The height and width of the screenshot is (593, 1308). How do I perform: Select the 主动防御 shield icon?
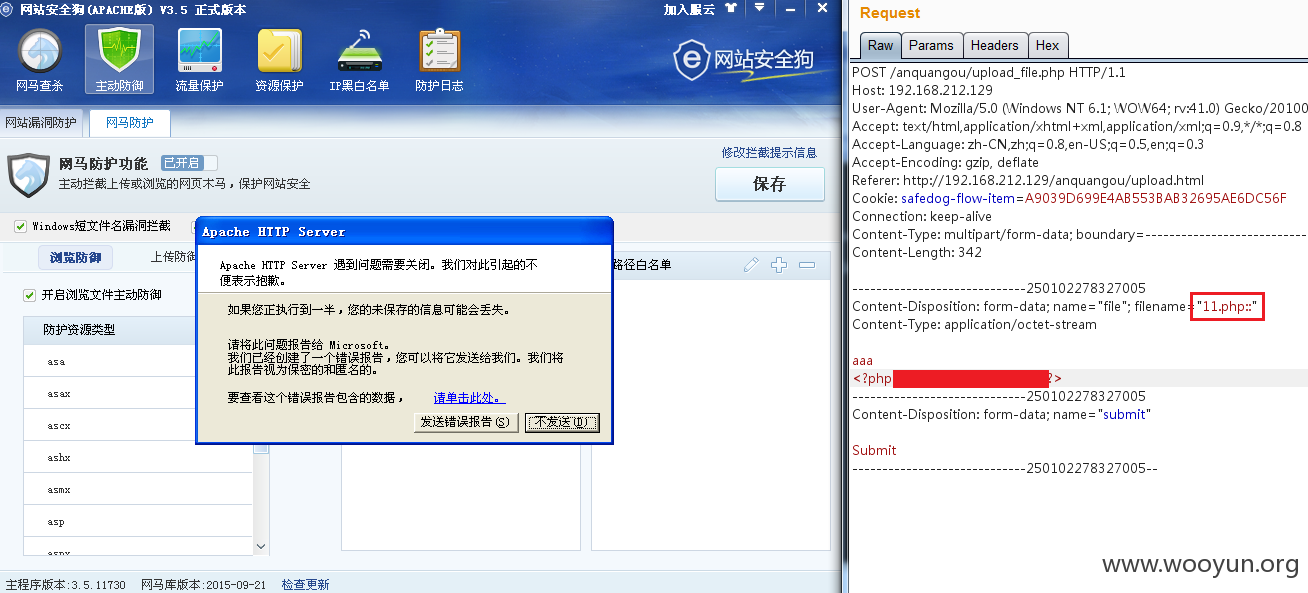coord(119,61)
